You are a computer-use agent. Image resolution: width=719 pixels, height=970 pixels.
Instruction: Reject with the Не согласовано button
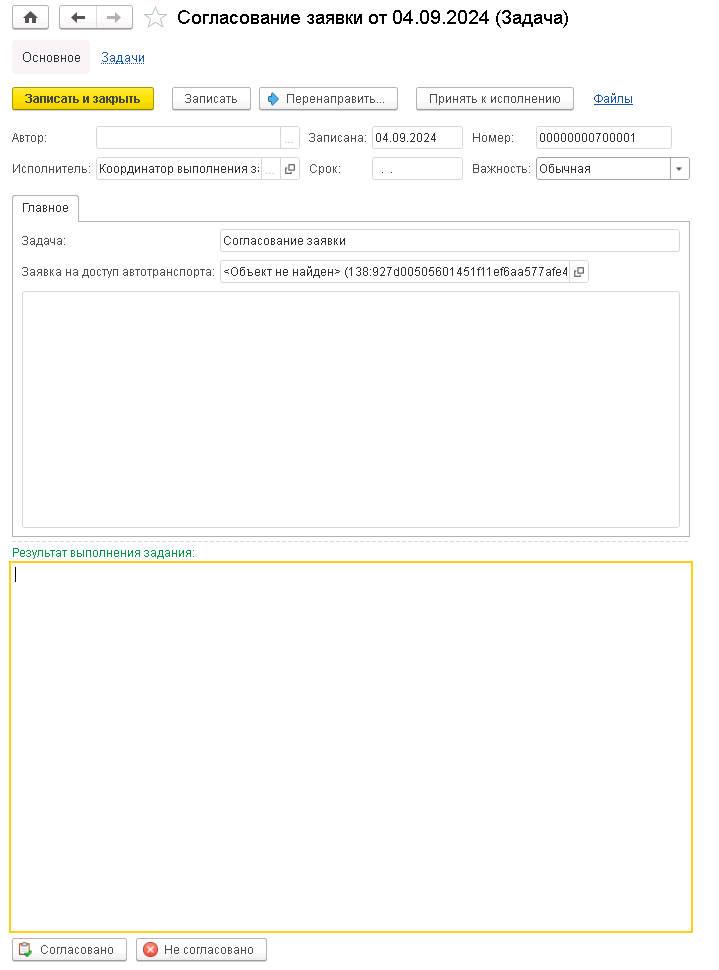click(x=201, y=950)
